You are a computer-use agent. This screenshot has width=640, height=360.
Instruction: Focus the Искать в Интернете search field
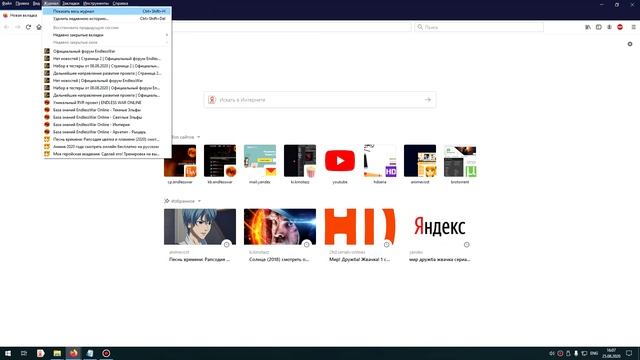point(320,100)
